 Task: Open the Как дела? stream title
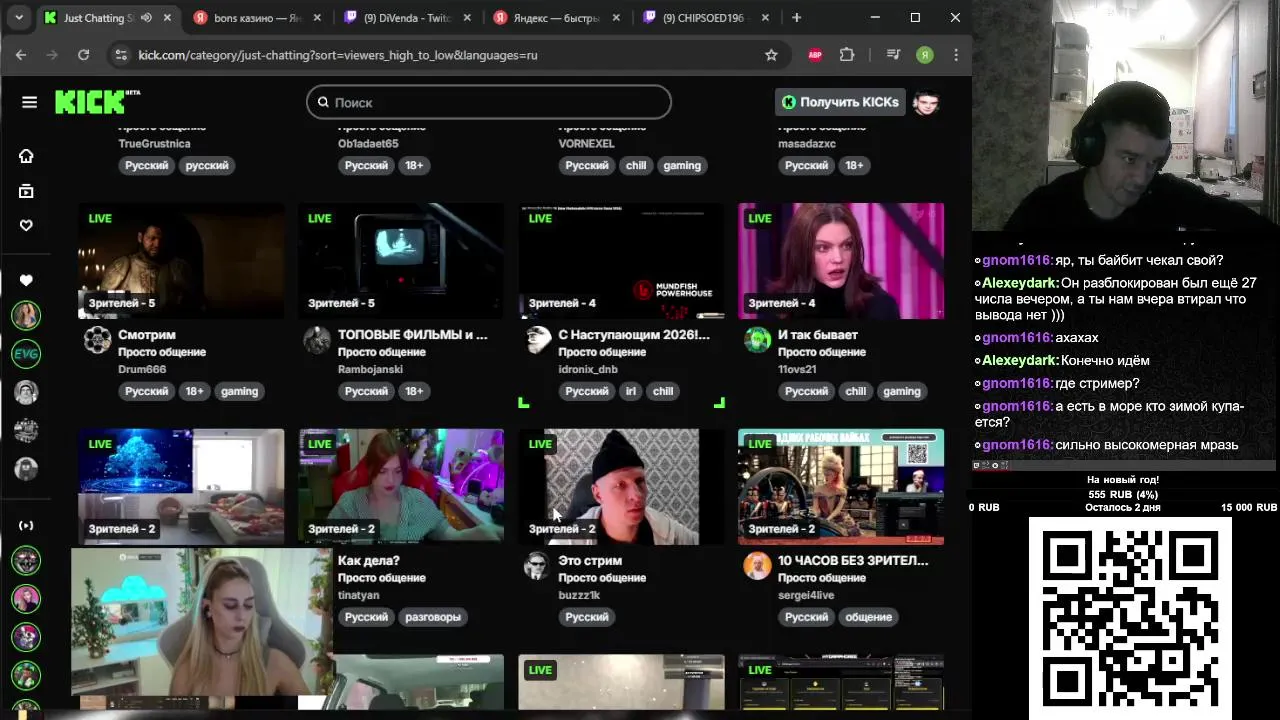pos(369,561)
